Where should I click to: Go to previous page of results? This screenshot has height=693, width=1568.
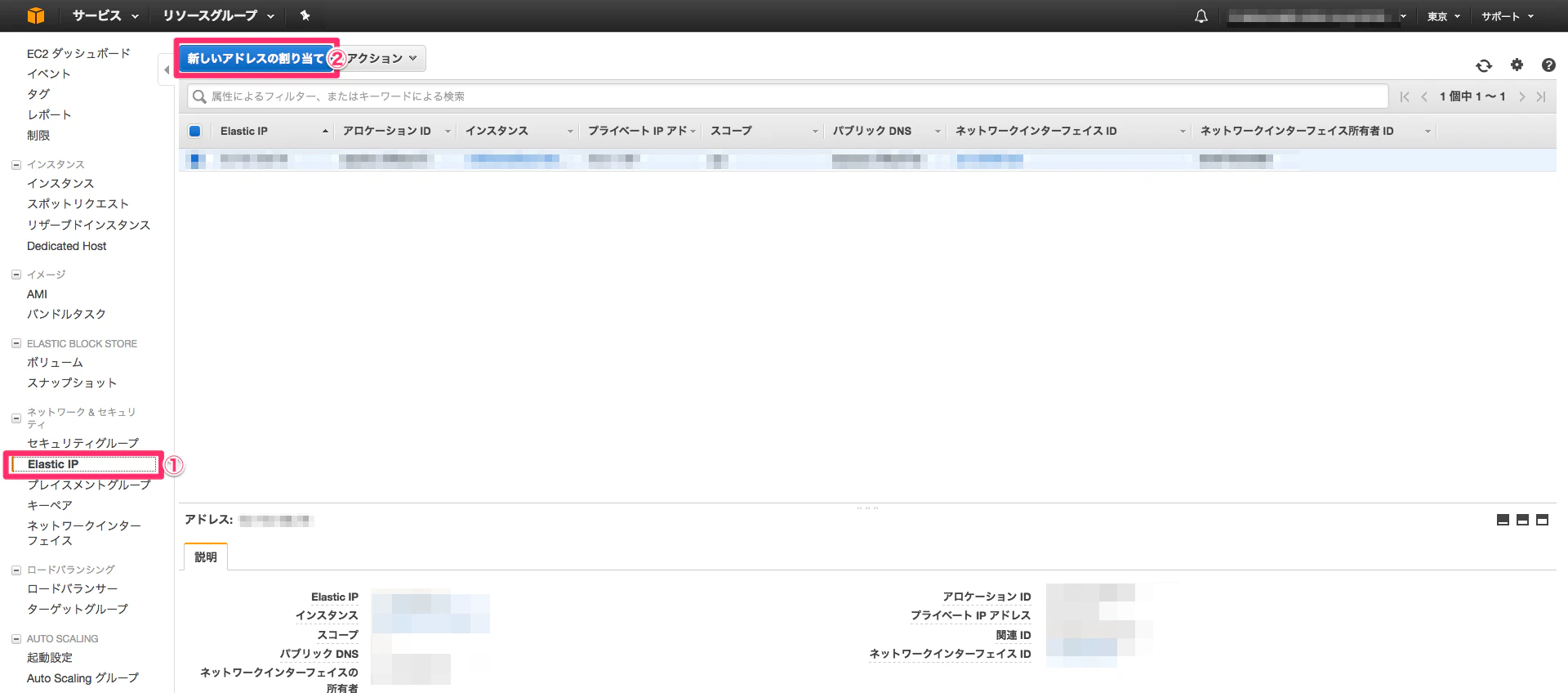point(1424,96)
